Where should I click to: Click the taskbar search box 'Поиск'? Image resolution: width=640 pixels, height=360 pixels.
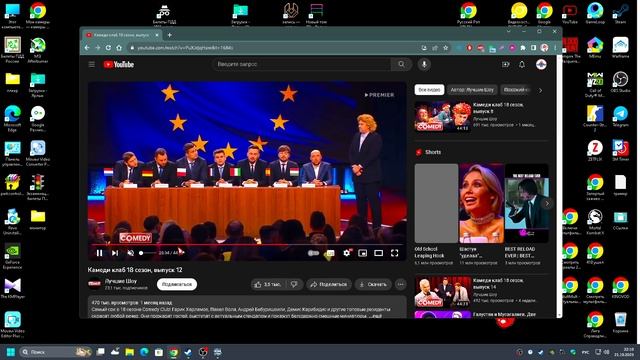coord(56,352)
